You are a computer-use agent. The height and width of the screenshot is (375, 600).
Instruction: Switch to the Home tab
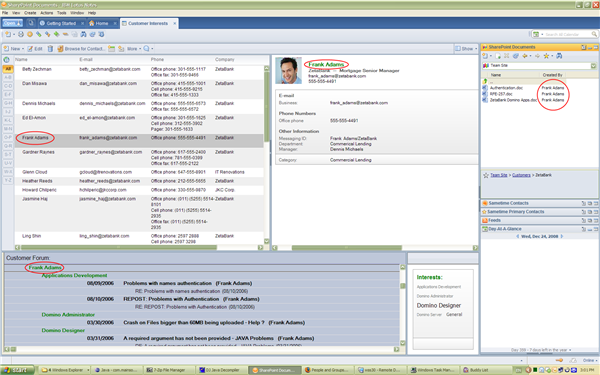[x=101, y=23]
